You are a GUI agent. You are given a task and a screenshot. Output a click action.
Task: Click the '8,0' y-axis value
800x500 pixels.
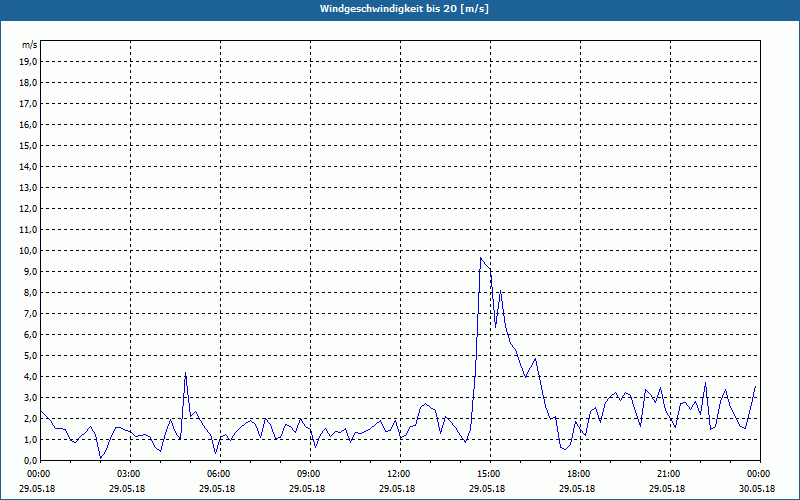[30, 292]
